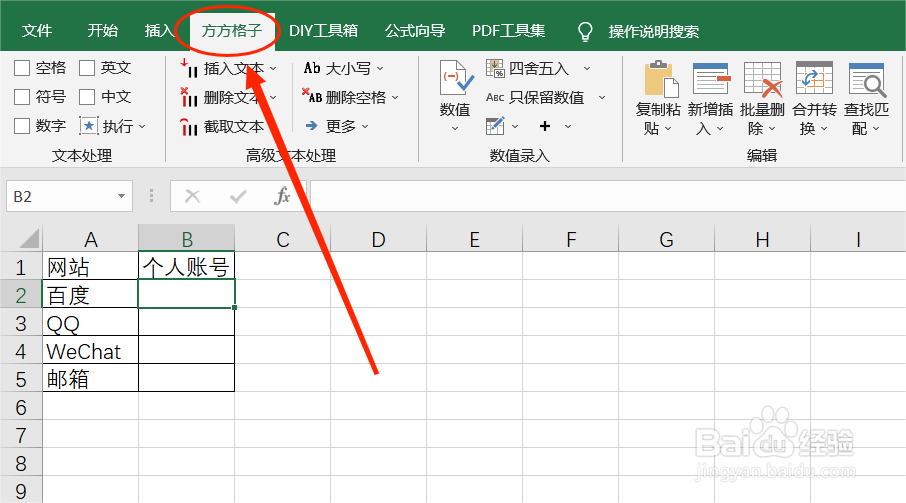Switch to the DIY工具箱 tab
The height and width of the screenshot is (503, 906).
pyautogui.click(x=324, y=31)
